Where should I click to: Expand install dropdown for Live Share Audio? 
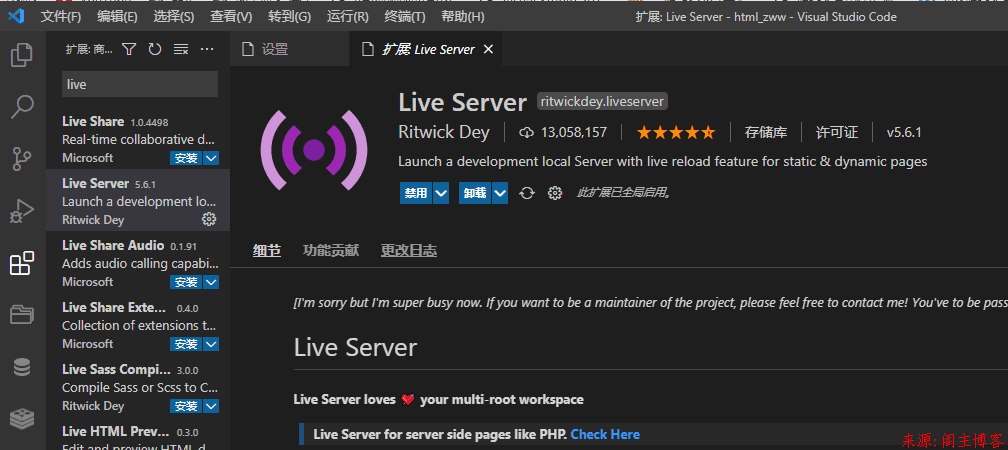pos(212,282)
